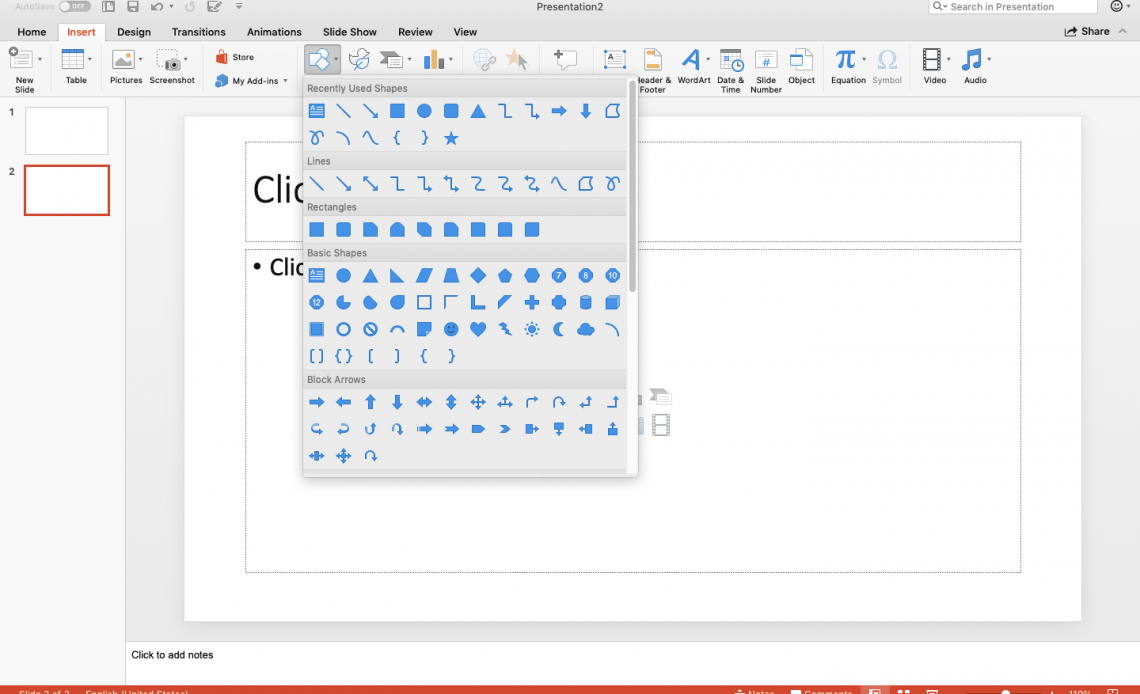This screenshot has width=1140, height=694.
Task: Switch to the Design tab
Action: tap(134, 32)
